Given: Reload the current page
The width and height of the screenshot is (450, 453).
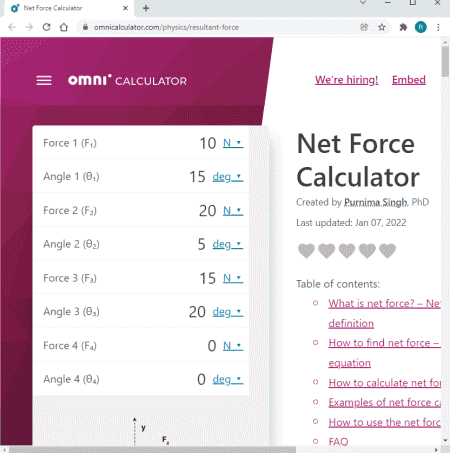Looking at the screenshot, I should (46, 27).
